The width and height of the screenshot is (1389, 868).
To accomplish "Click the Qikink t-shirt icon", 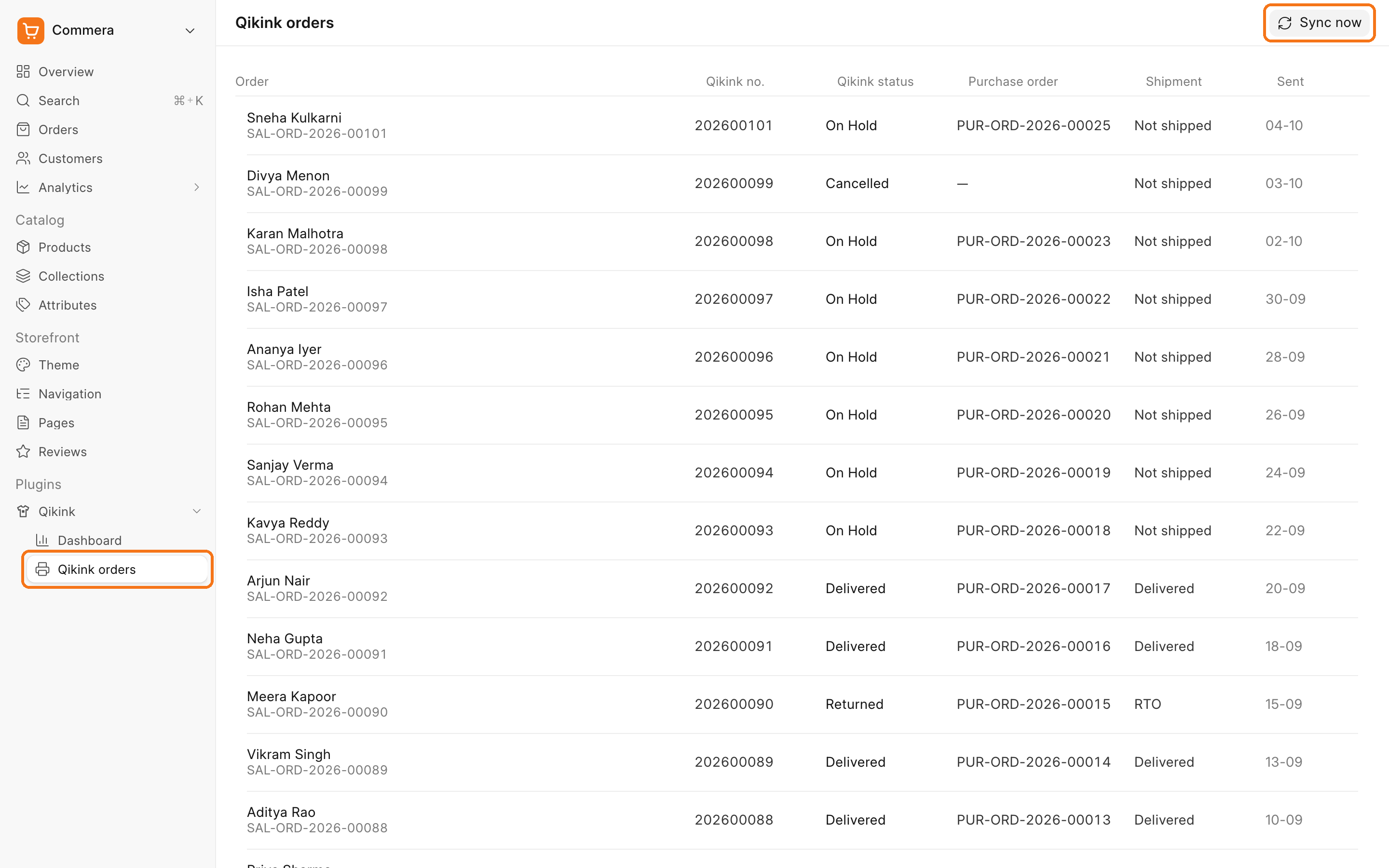I will [x=23, y=512].
